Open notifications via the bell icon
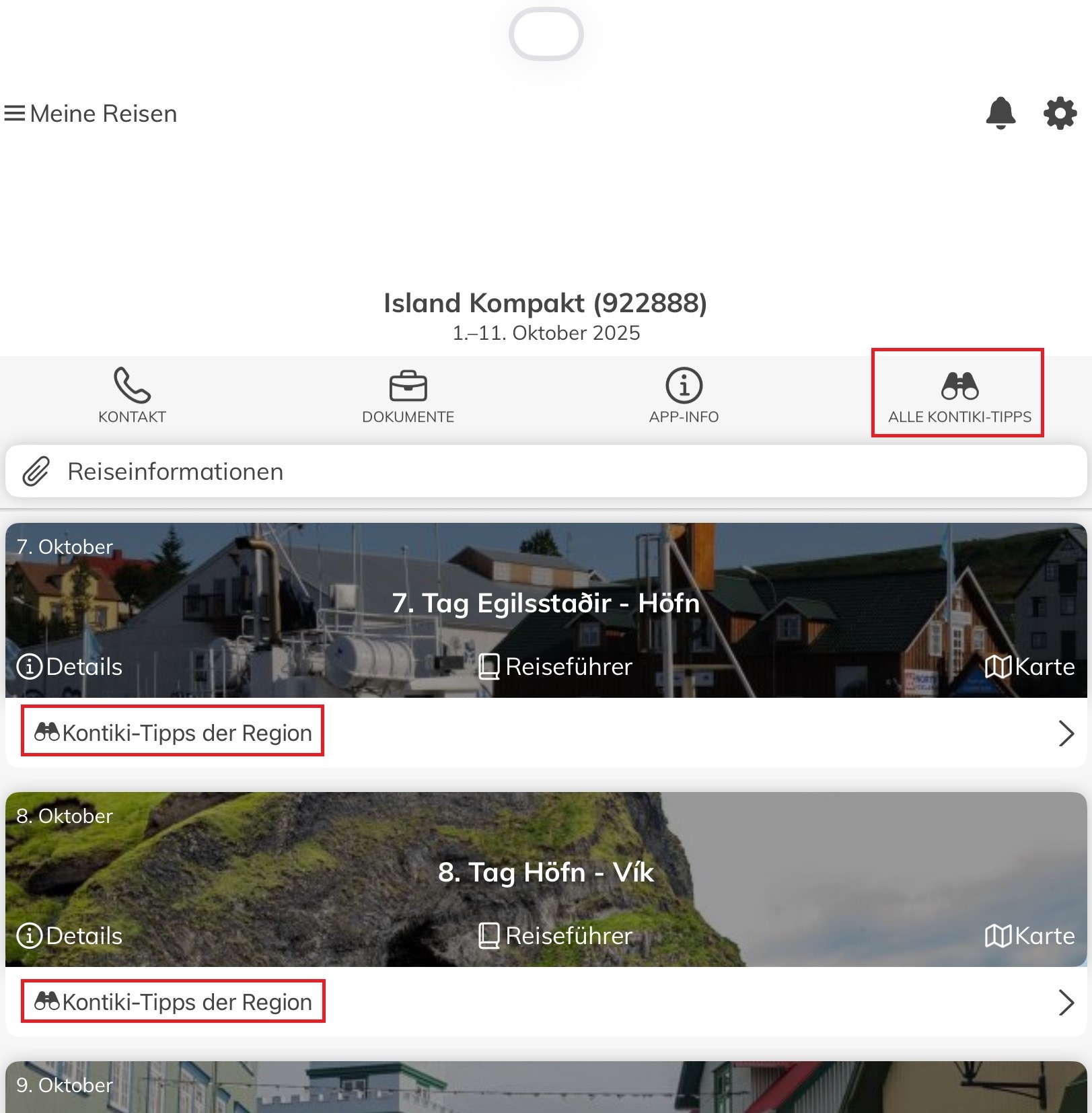This screenshot has height=1113, width=1092. coord(1000,113)
